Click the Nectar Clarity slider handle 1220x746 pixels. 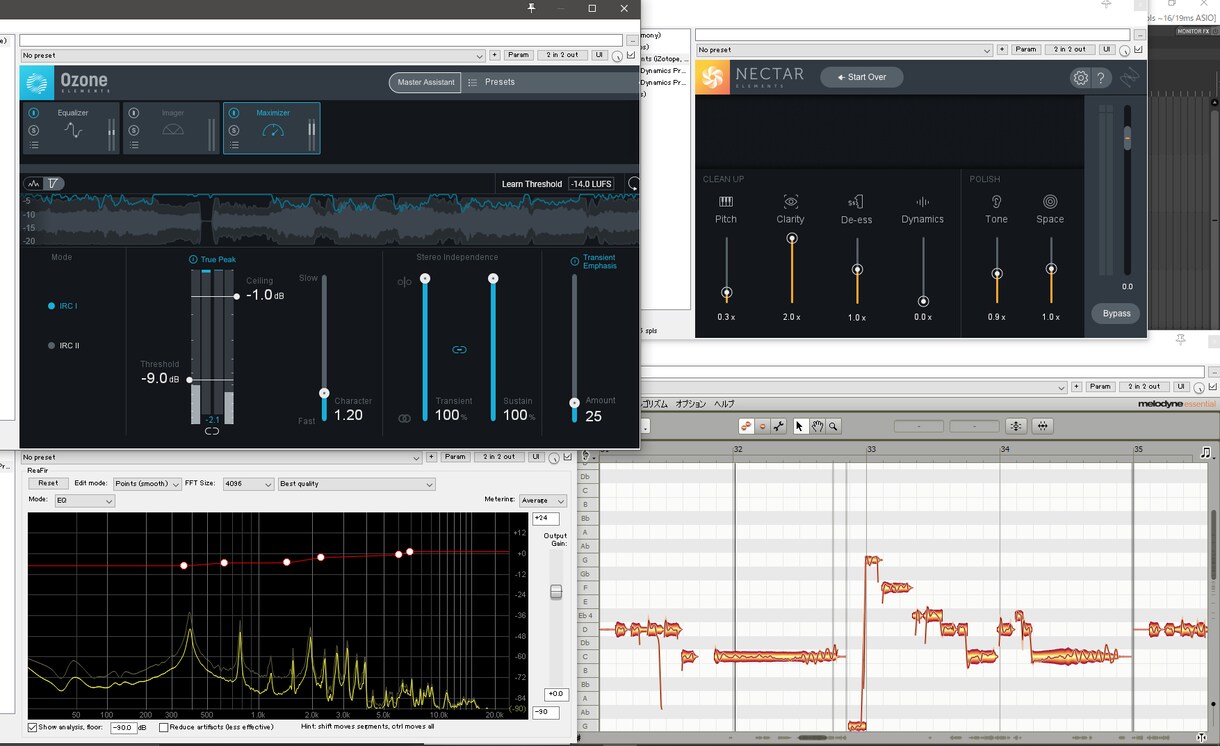(792, 239)
